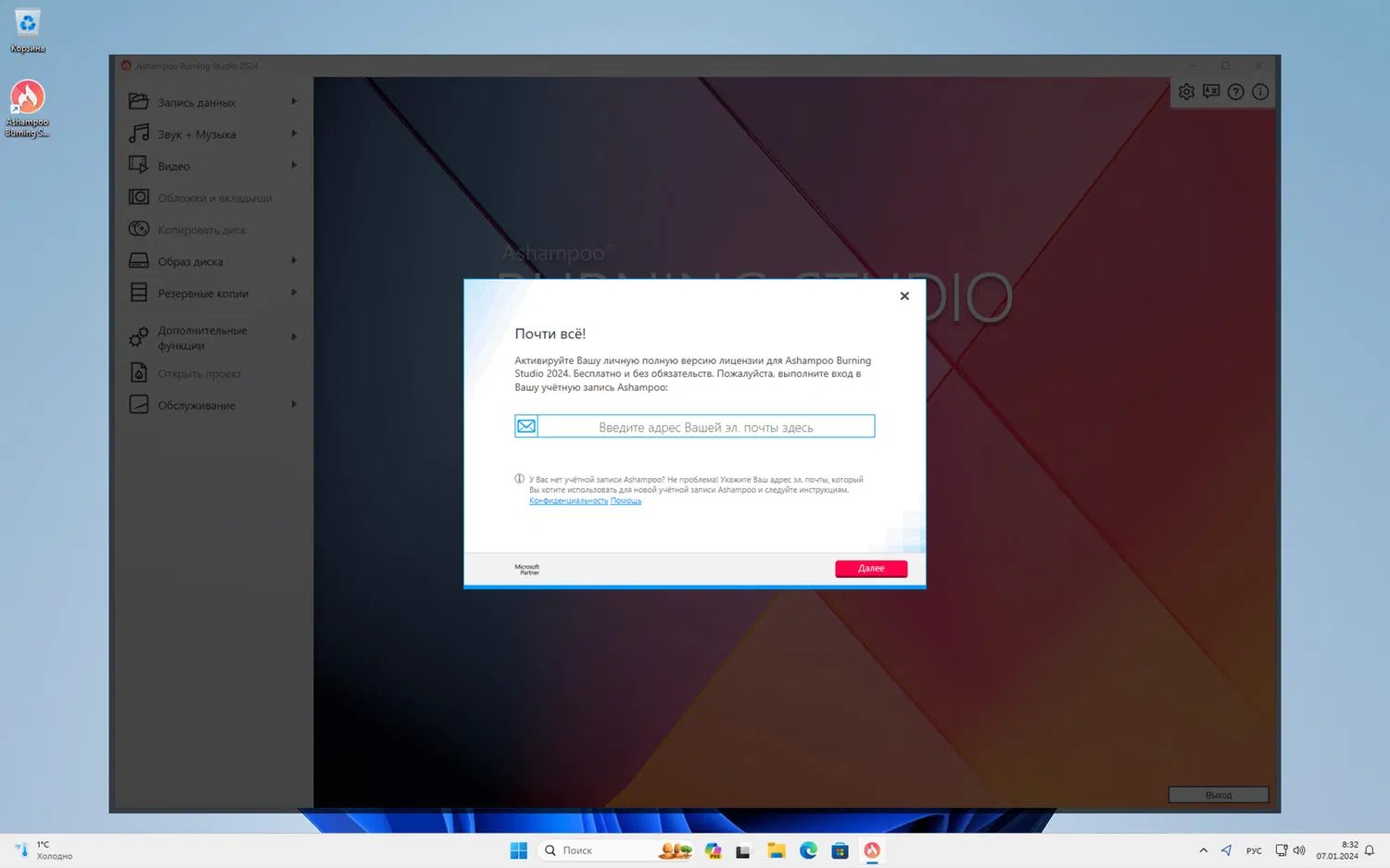Image resolution: width=1390 pixels, height=868 pixels.
Task: Click the red Далее button
Action: point(871,568)
